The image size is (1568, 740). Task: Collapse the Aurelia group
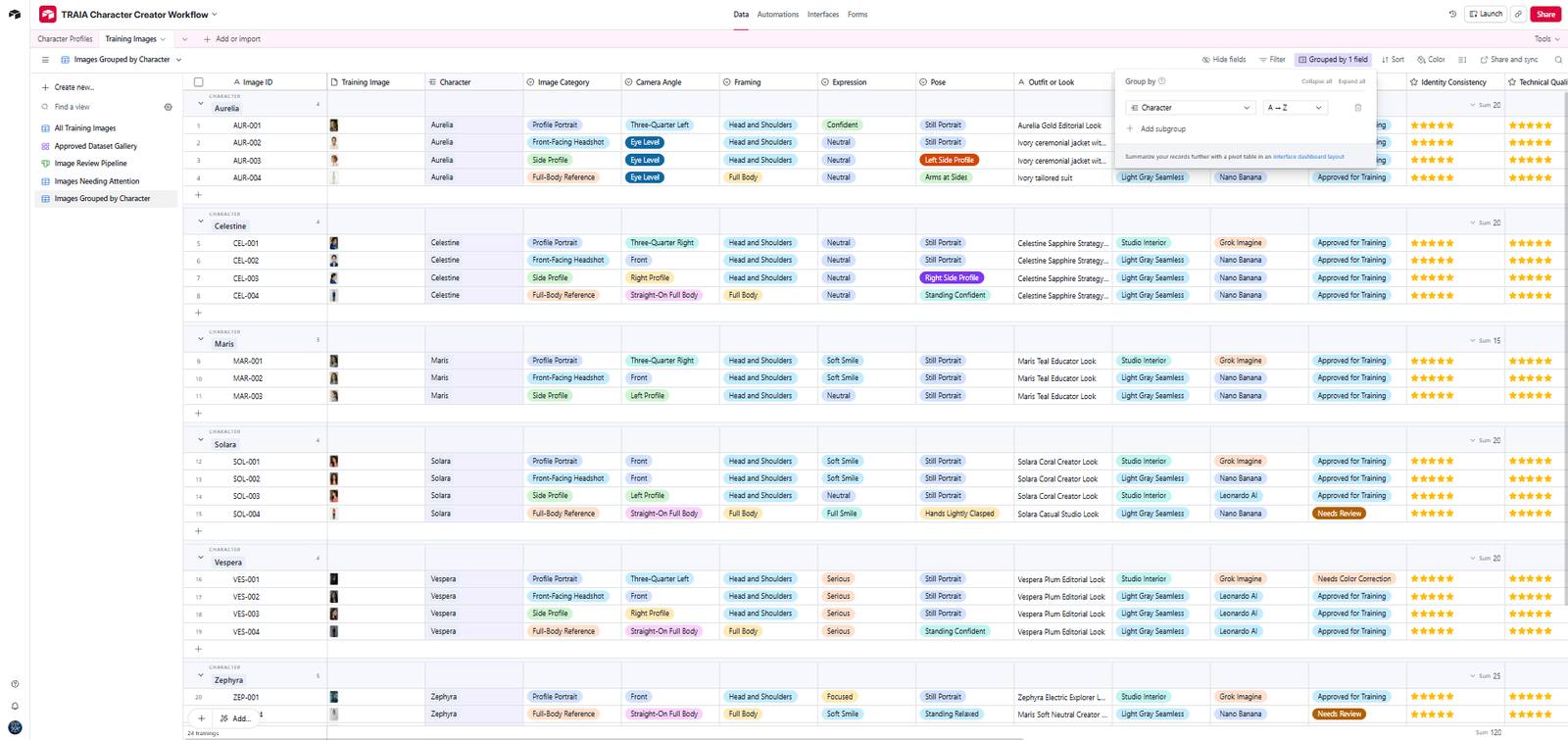pyautogui.click(x=201, y=104)
